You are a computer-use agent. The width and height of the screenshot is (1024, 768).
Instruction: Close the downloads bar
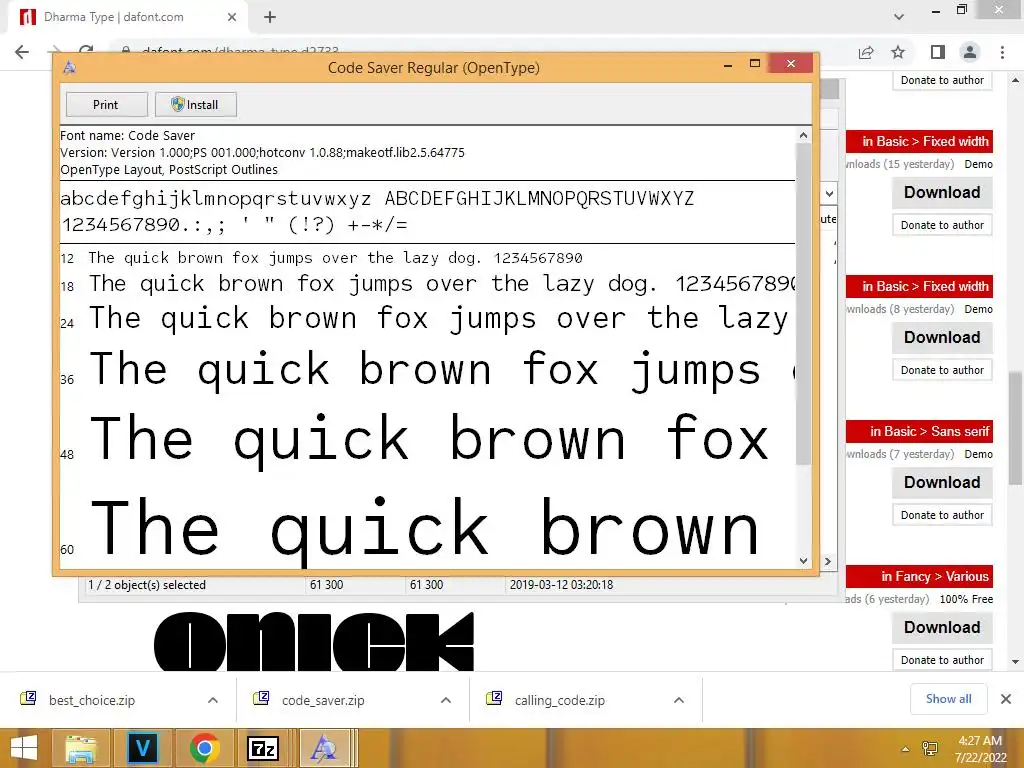1006,699
